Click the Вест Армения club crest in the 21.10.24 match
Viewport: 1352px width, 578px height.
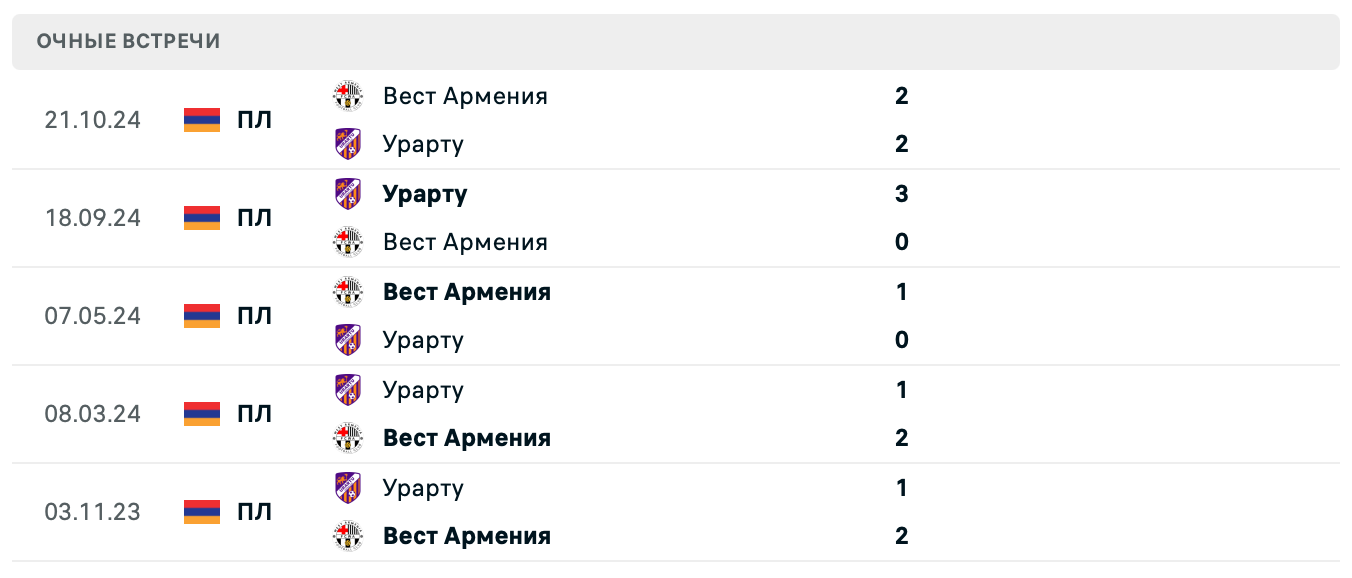(x=348, y=96)
